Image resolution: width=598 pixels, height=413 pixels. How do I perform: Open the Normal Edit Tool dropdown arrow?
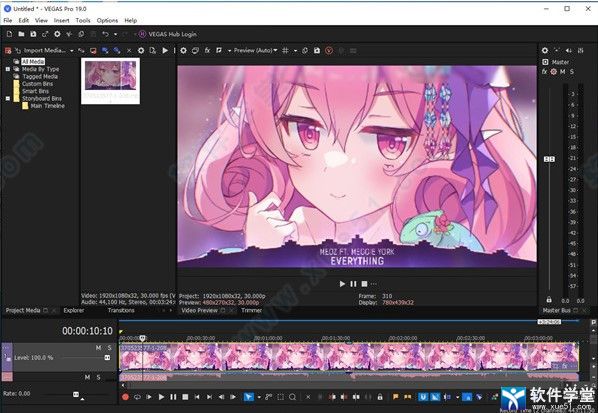click(x=259, y=397)
